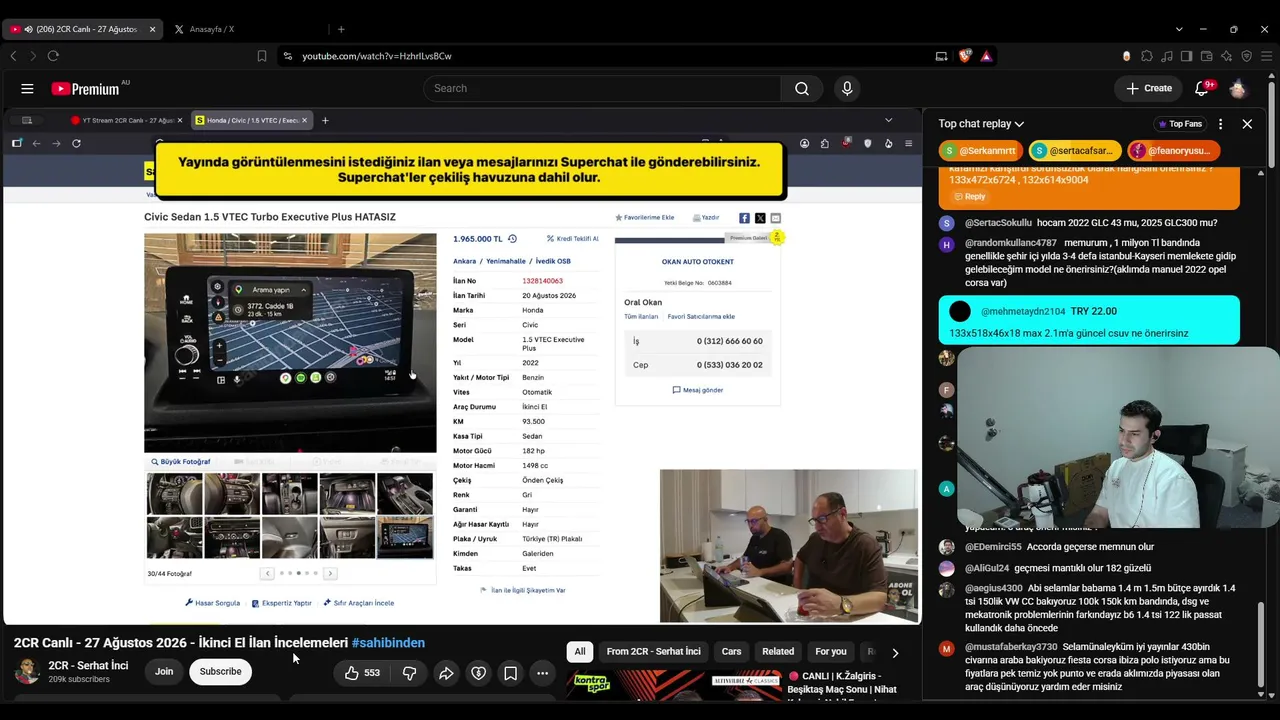This screenshot has height=720, width=1280.
Task: Click the @SertacSokullu chat username
Action: point(998,223)
